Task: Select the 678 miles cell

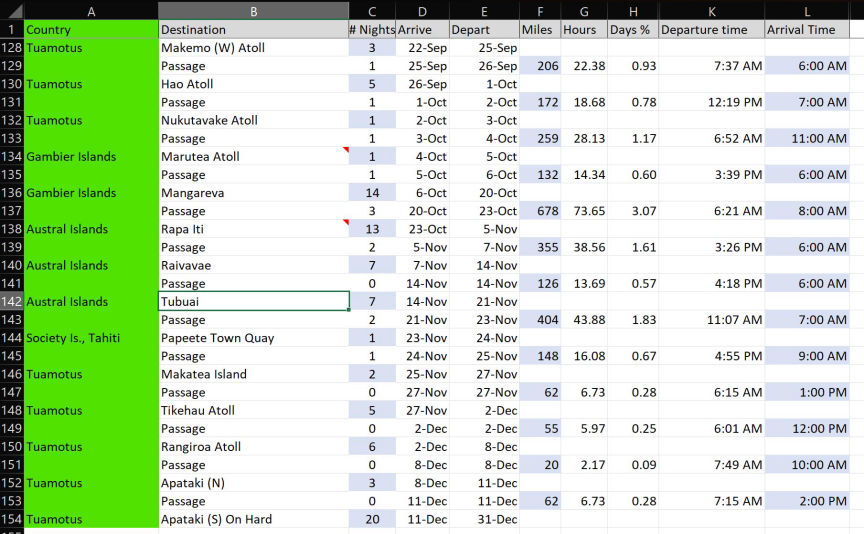Action: click(540, 211)
